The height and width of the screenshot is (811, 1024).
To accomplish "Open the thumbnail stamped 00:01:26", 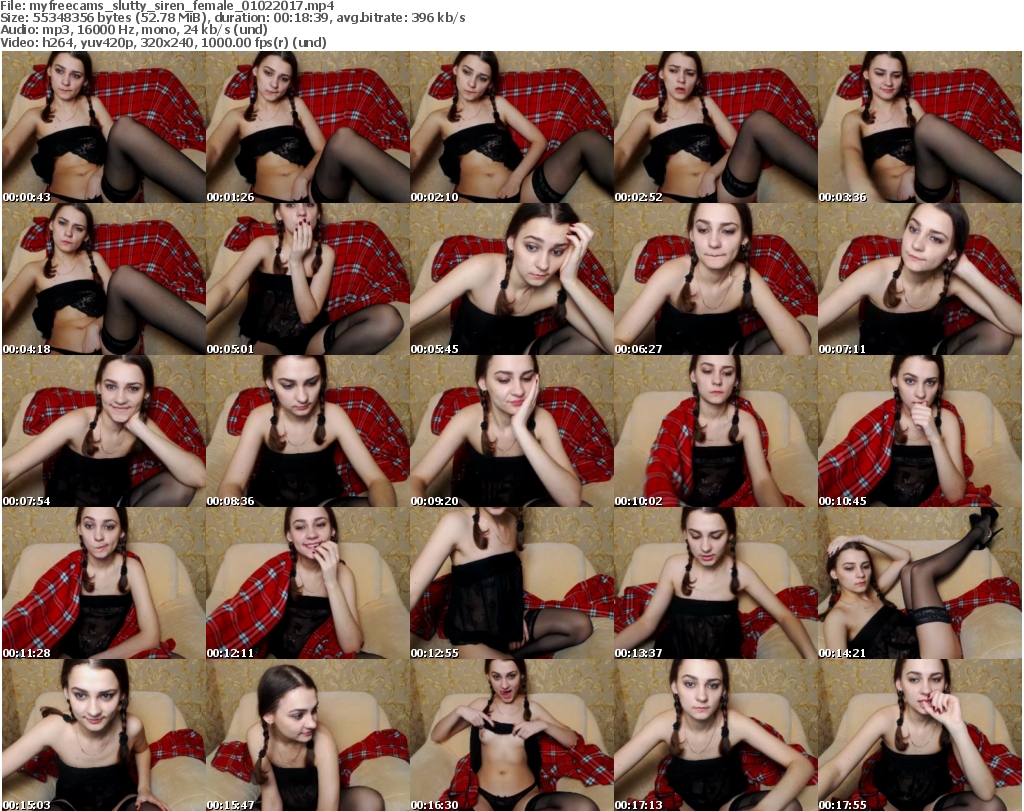I will [308, 127].
